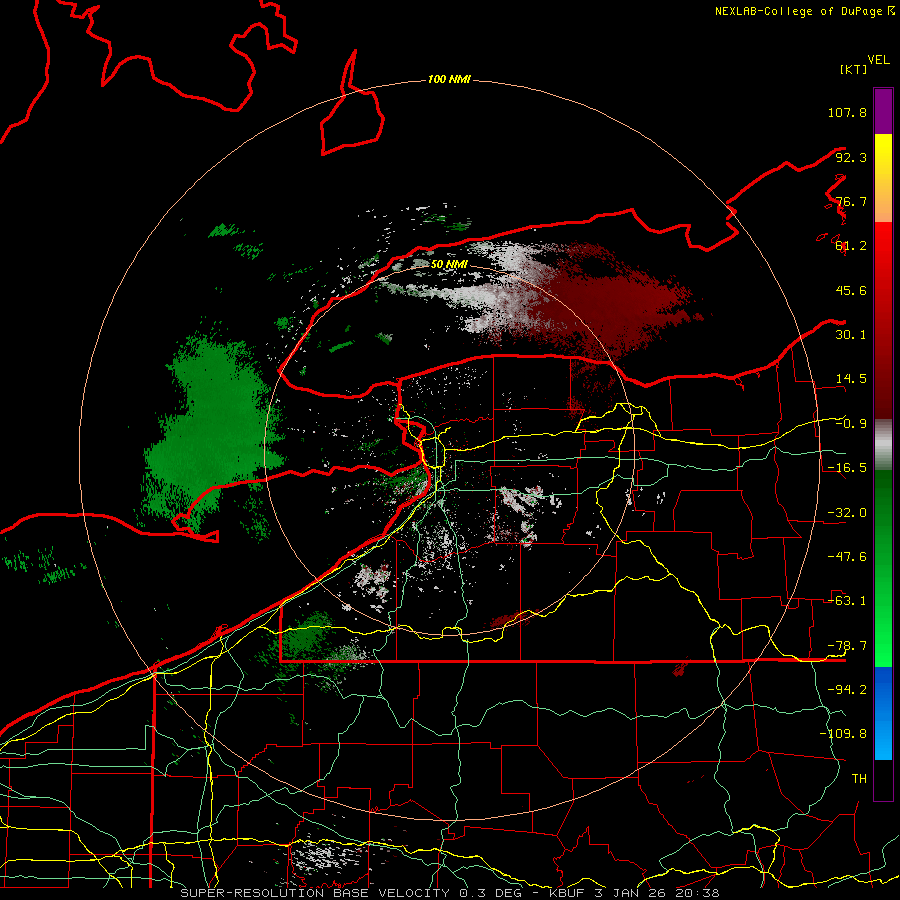Image resolution: width=900 pixels, height=900 pixels.
Task: Click the -94.2 velocity scale value
Action: tap(847, 690)
